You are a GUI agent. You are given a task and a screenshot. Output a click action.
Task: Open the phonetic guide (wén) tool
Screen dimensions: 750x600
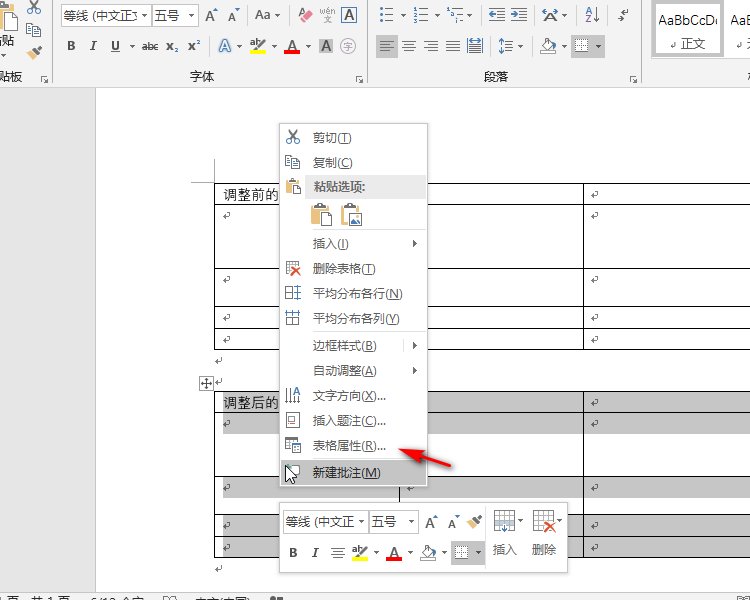pyautogui.click(x=327, y=15)
